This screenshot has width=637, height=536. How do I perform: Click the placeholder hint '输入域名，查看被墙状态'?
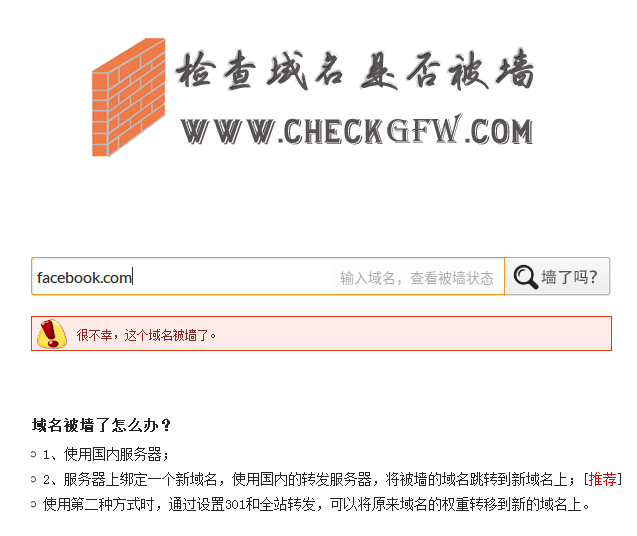(417, 278)
